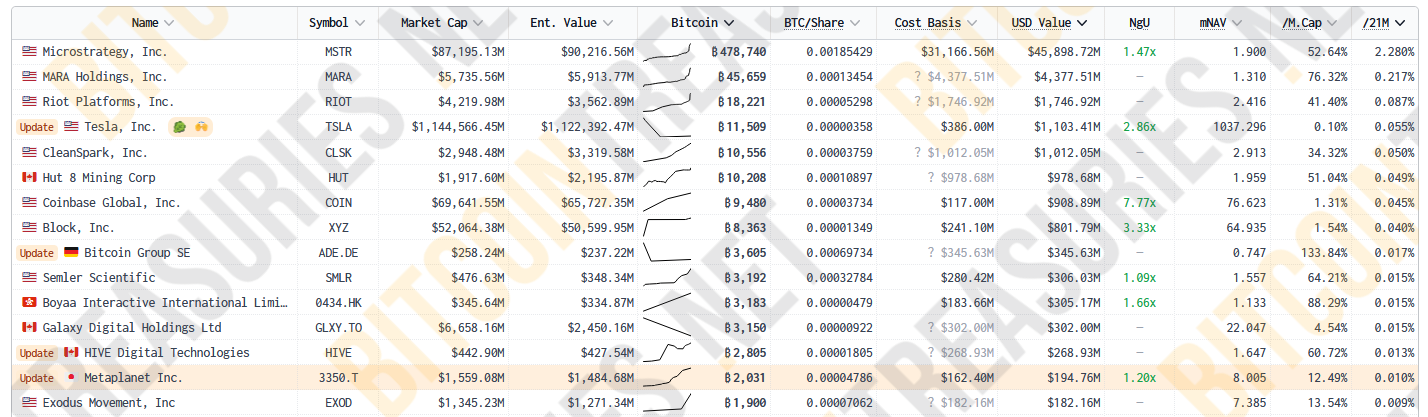This screenshot has width=1428, height=417.
Task: Click the 2.280% /21M value
Action: tap(1395, 51)
